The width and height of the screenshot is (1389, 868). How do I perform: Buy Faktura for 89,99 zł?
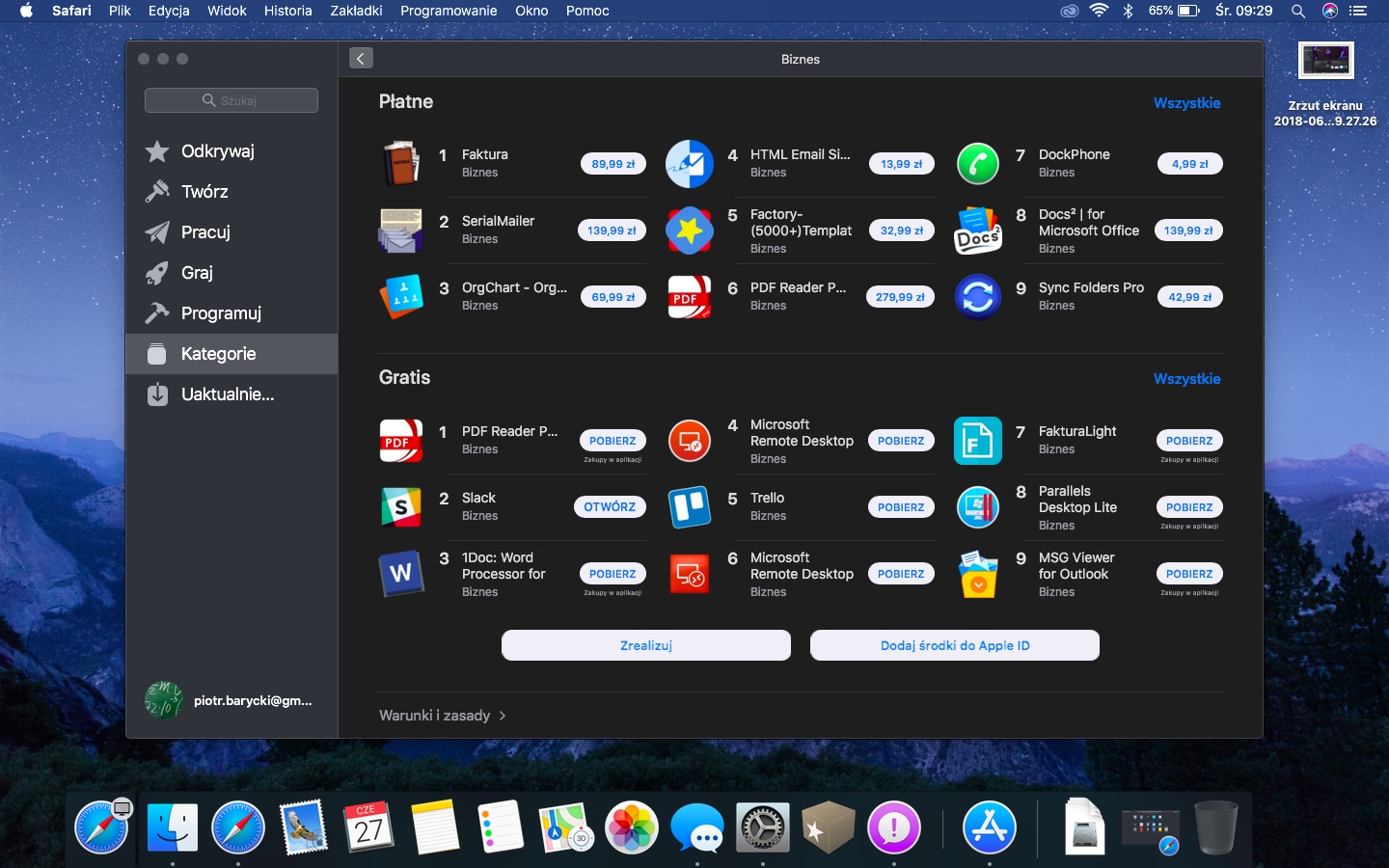click(x=613, y=164)
